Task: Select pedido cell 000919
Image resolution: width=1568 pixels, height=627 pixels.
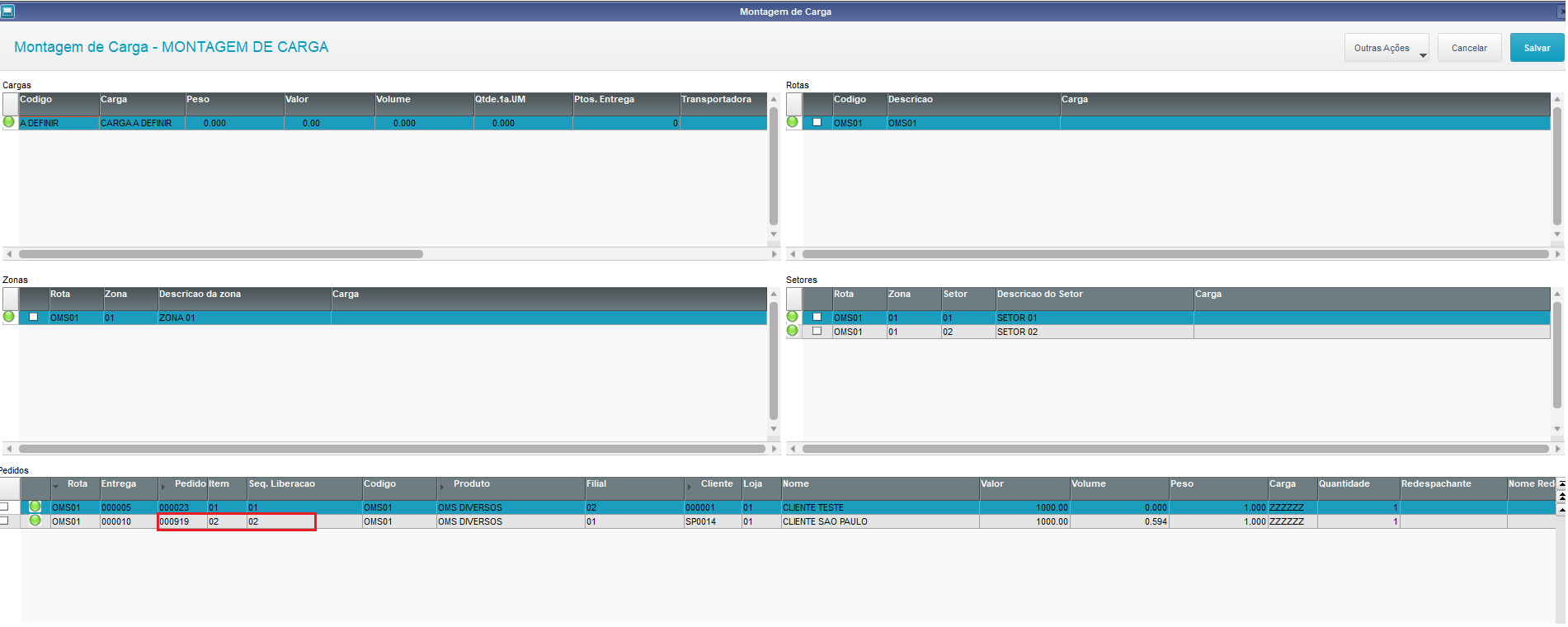Action: (182, 521)
